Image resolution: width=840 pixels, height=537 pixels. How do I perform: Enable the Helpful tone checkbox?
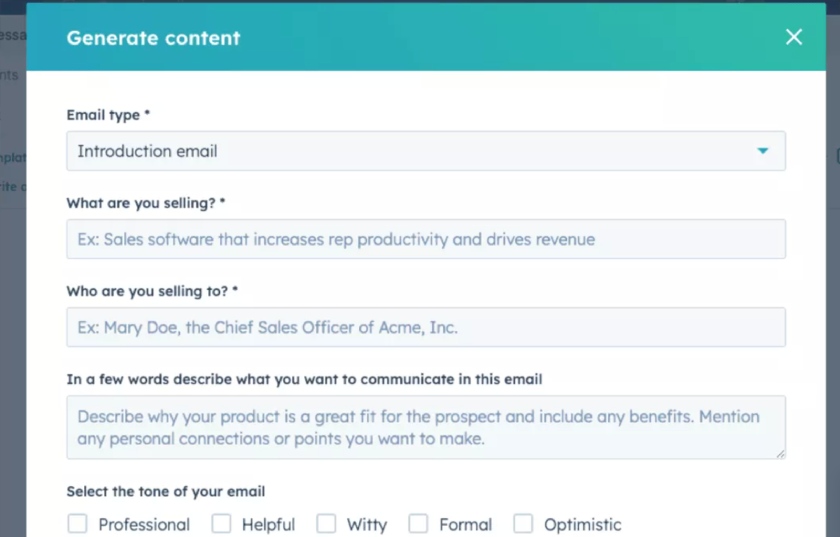pyautogui.click(x=221, y=524)
